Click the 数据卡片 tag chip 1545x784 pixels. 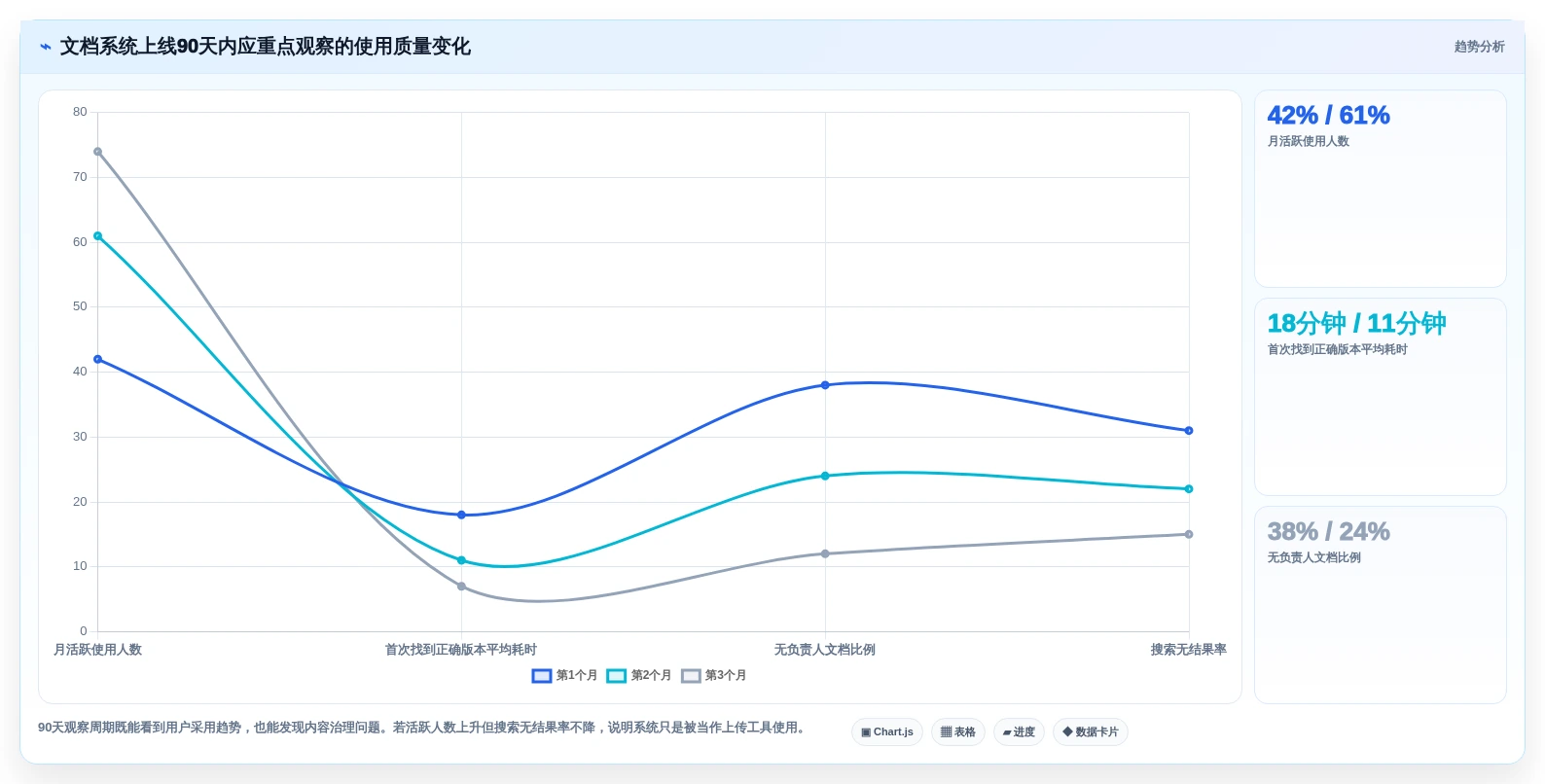pyautogui.click(x=1091, y=731)
